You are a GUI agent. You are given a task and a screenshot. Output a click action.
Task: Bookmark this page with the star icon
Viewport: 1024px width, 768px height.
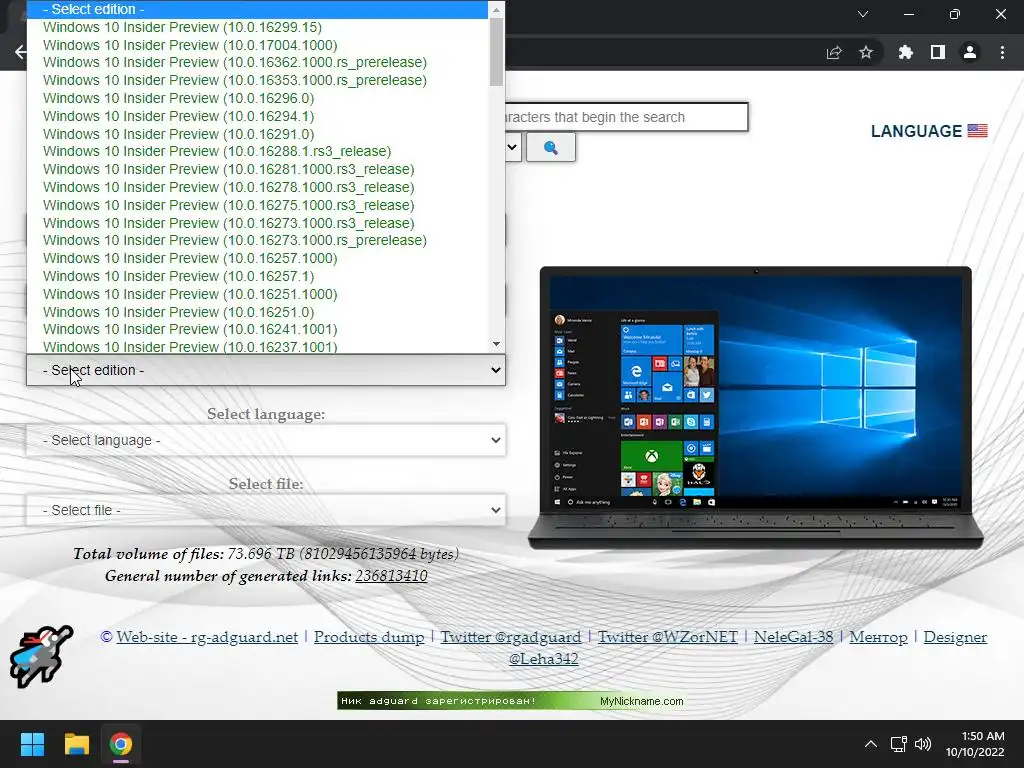point(866,52)
